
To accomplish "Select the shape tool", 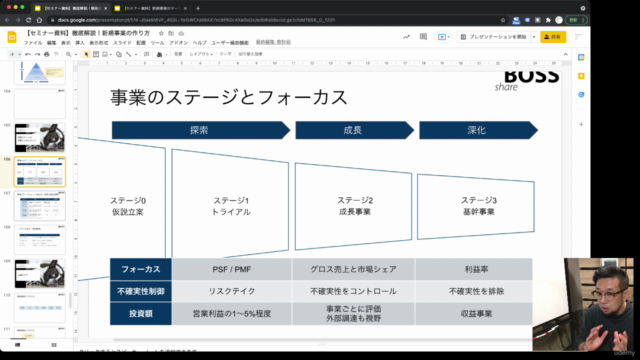I will (119, 54).
